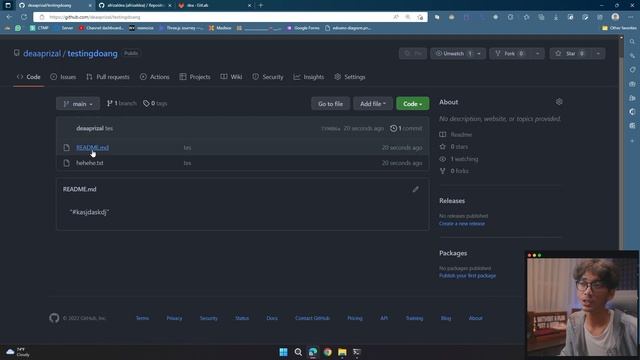Screen dimensions: 640x360
Task: Open the footer Status link
Action: (242, 318)
